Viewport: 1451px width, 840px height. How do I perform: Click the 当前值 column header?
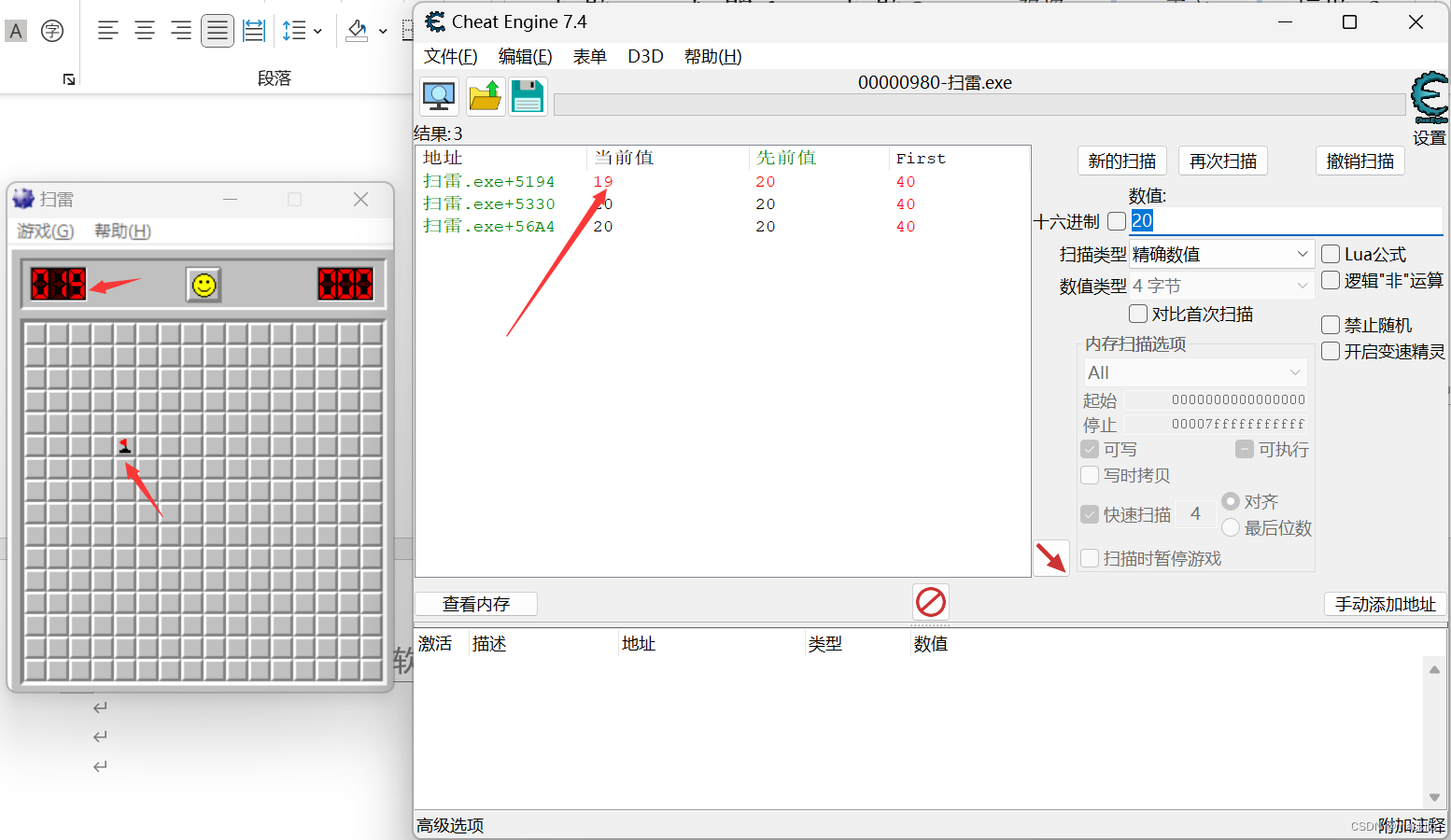click(x=669, y=158)
